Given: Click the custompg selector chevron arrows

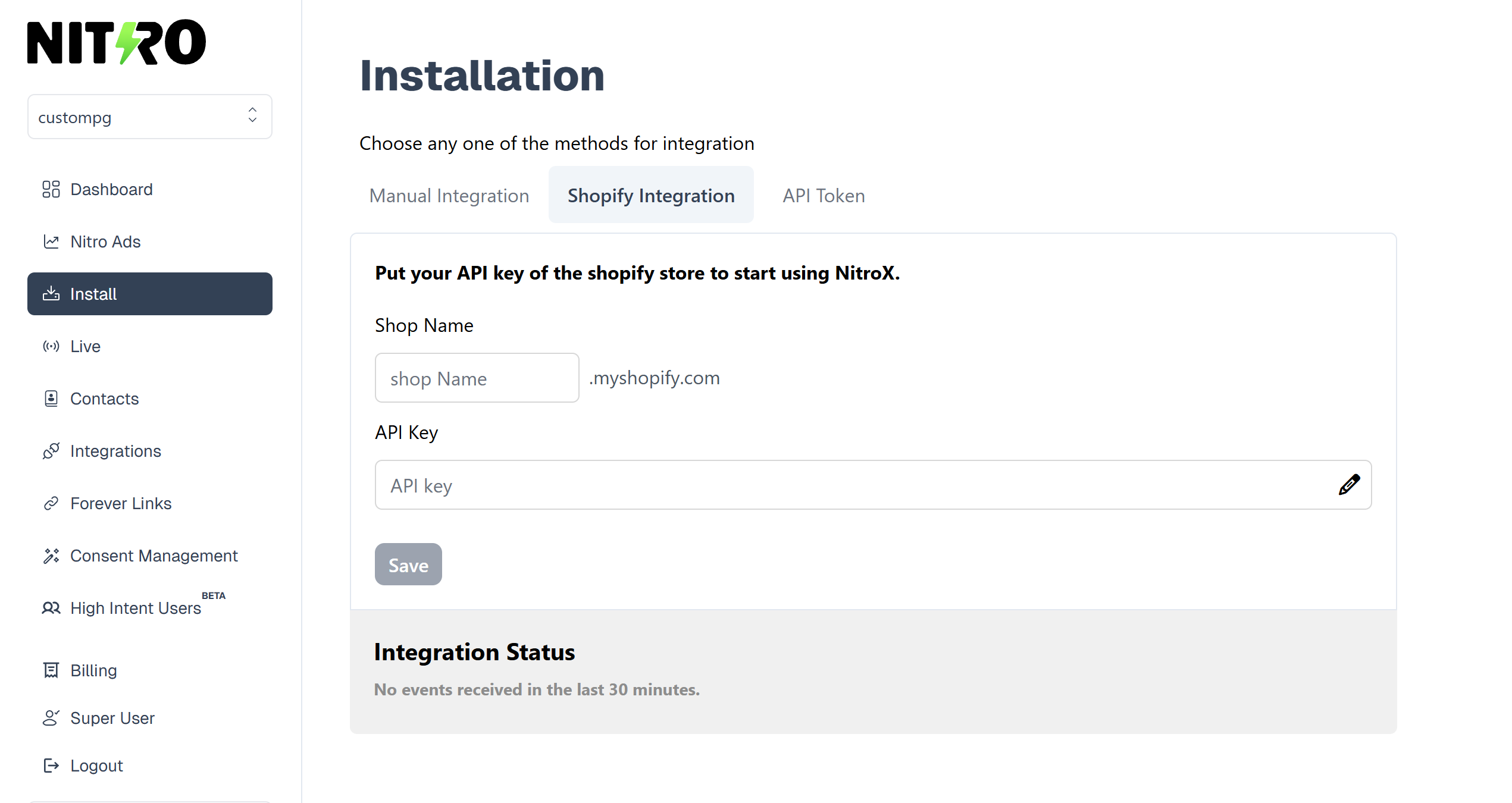Looking at the screenshot, I should [252, 115].
